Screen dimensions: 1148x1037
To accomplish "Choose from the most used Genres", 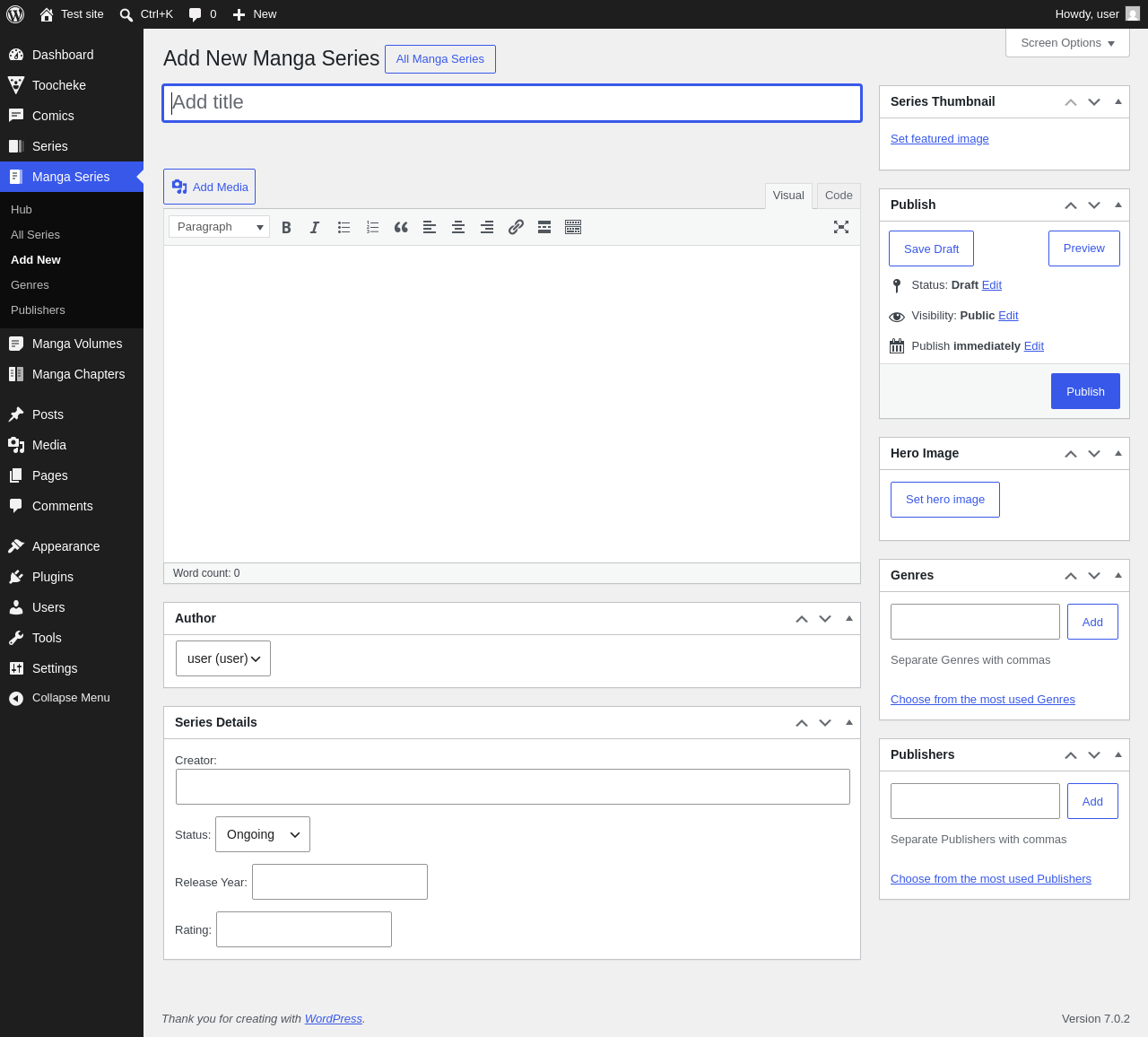I will (983, 700).
